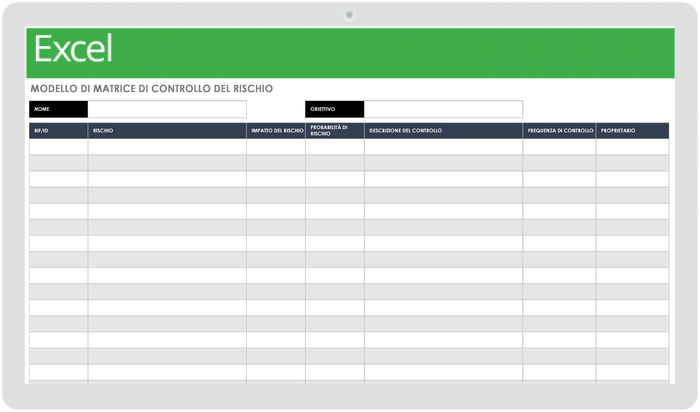Click the title MODELLO DI MATRICE DI CONTROLLO
Viewport: 700px width, 412px height.
(152, 88)
